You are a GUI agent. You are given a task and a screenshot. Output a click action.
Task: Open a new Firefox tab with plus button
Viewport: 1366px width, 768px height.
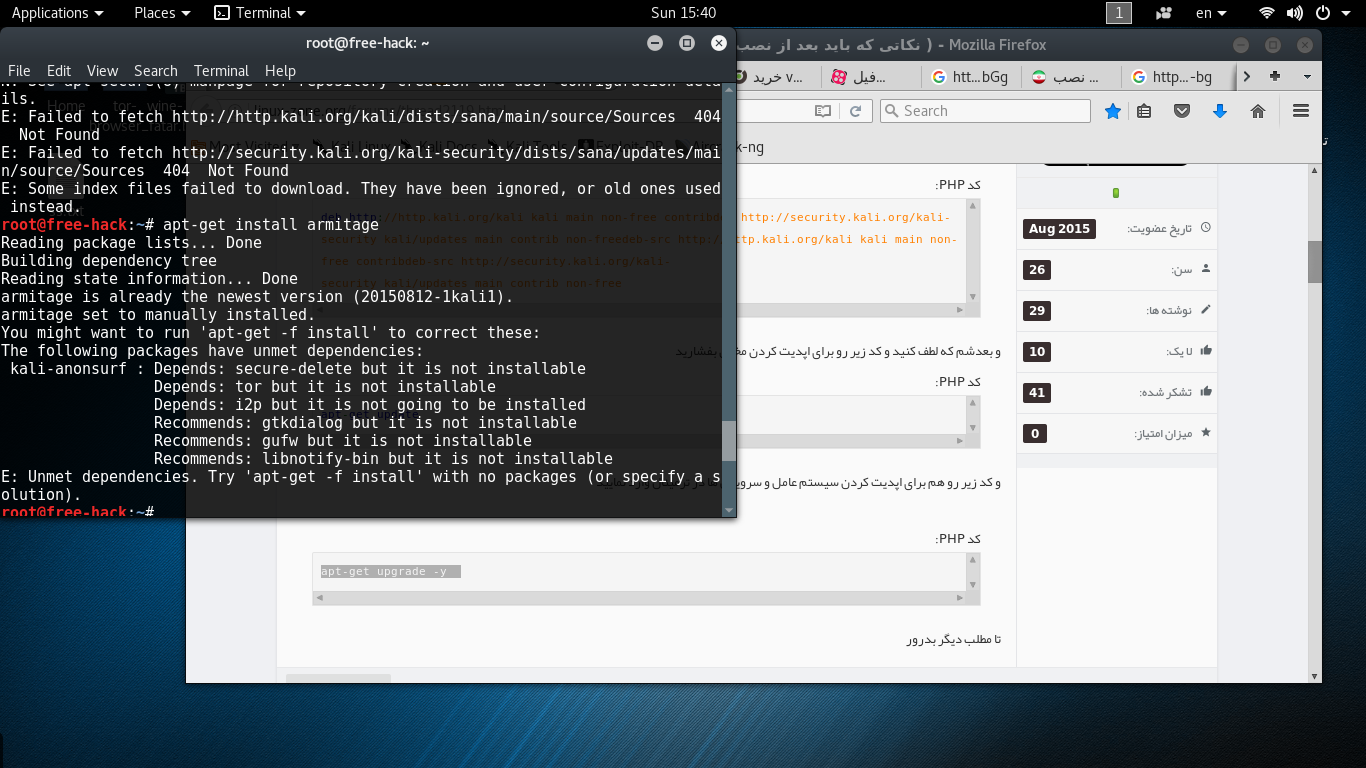tap(1275, 77)
